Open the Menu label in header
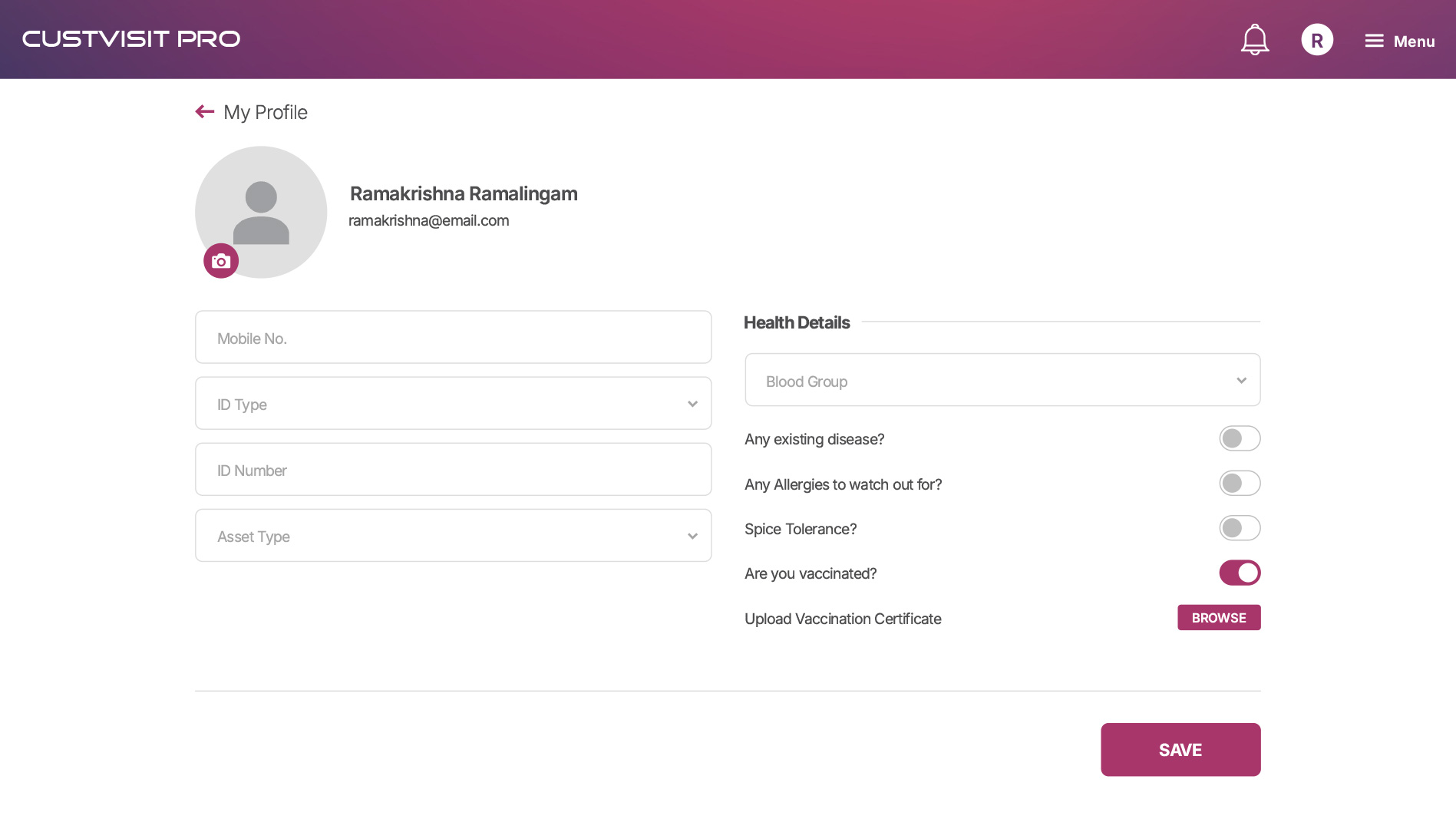The height and width of the screenshot is (819, 1456). [x=1414, y=41]
